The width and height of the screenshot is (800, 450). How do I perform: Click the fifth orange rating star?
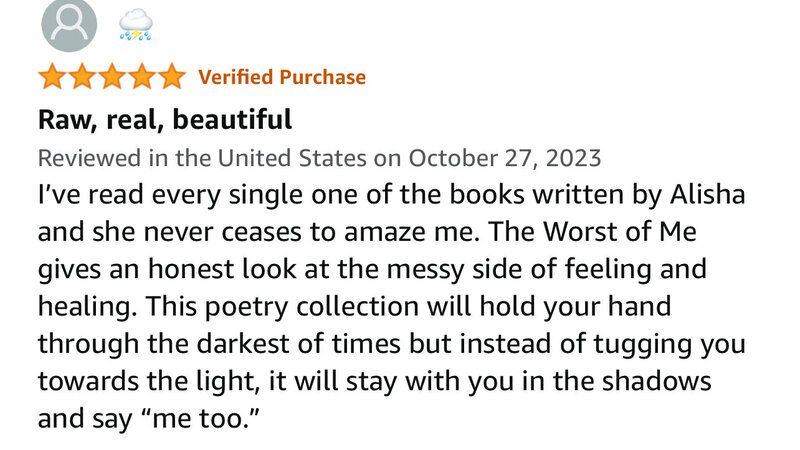[172, 77]
